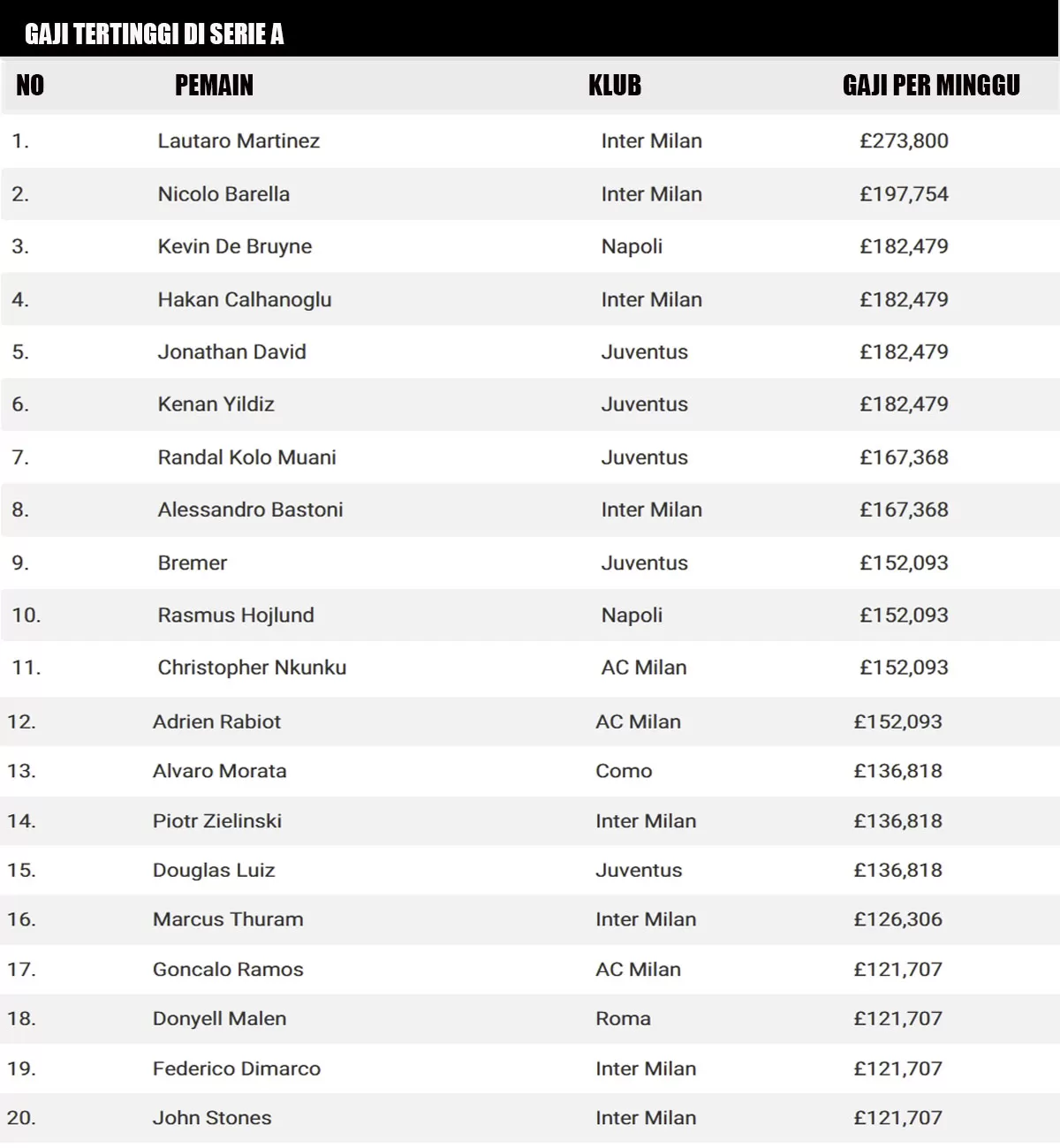Click Roma in Donyell Malen's row
Image resolution: width=1060 pixels, height=1148 pixels.
[623, 1018]
